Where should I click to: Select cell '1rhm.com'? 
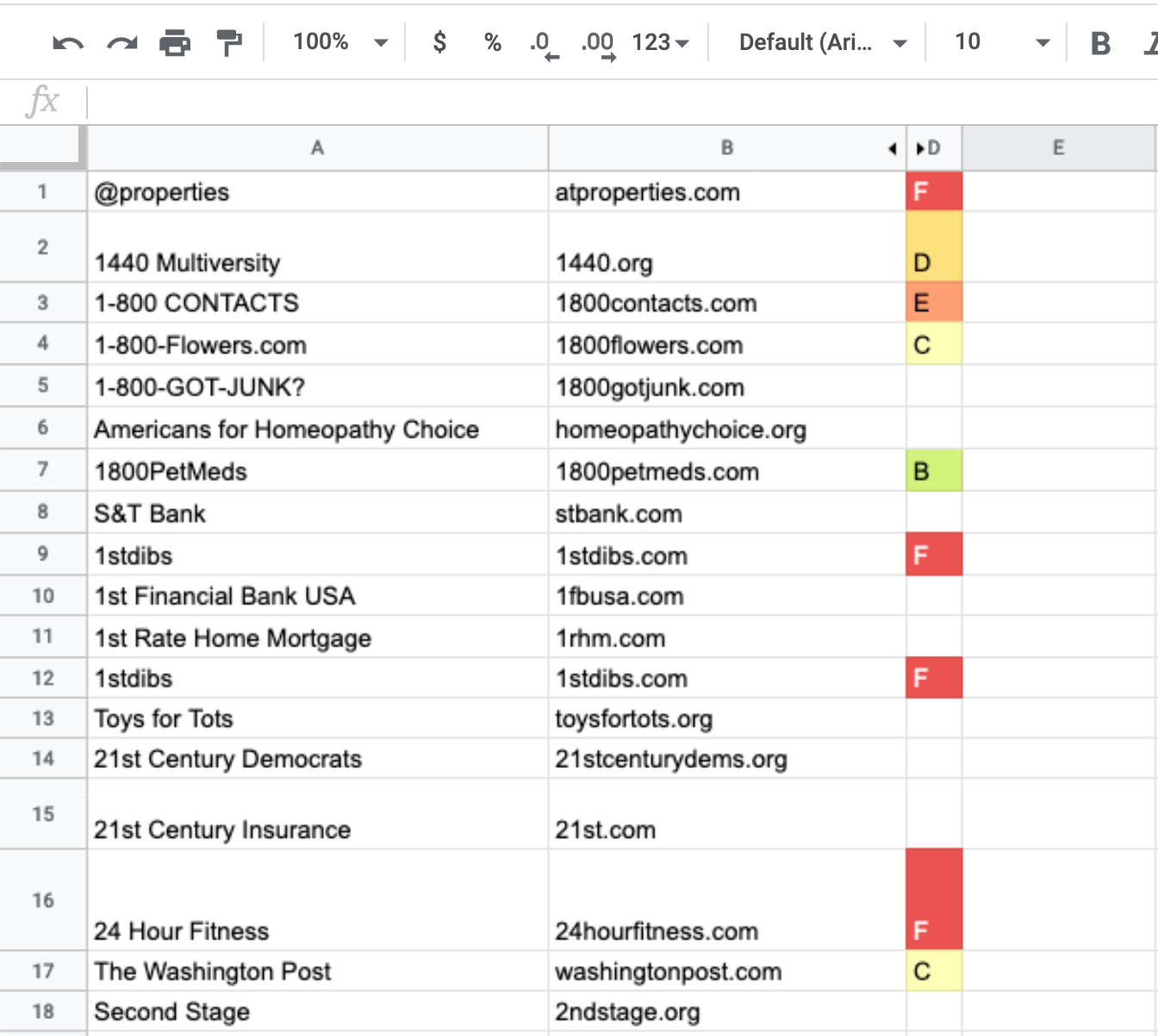[x=727, y=637]
